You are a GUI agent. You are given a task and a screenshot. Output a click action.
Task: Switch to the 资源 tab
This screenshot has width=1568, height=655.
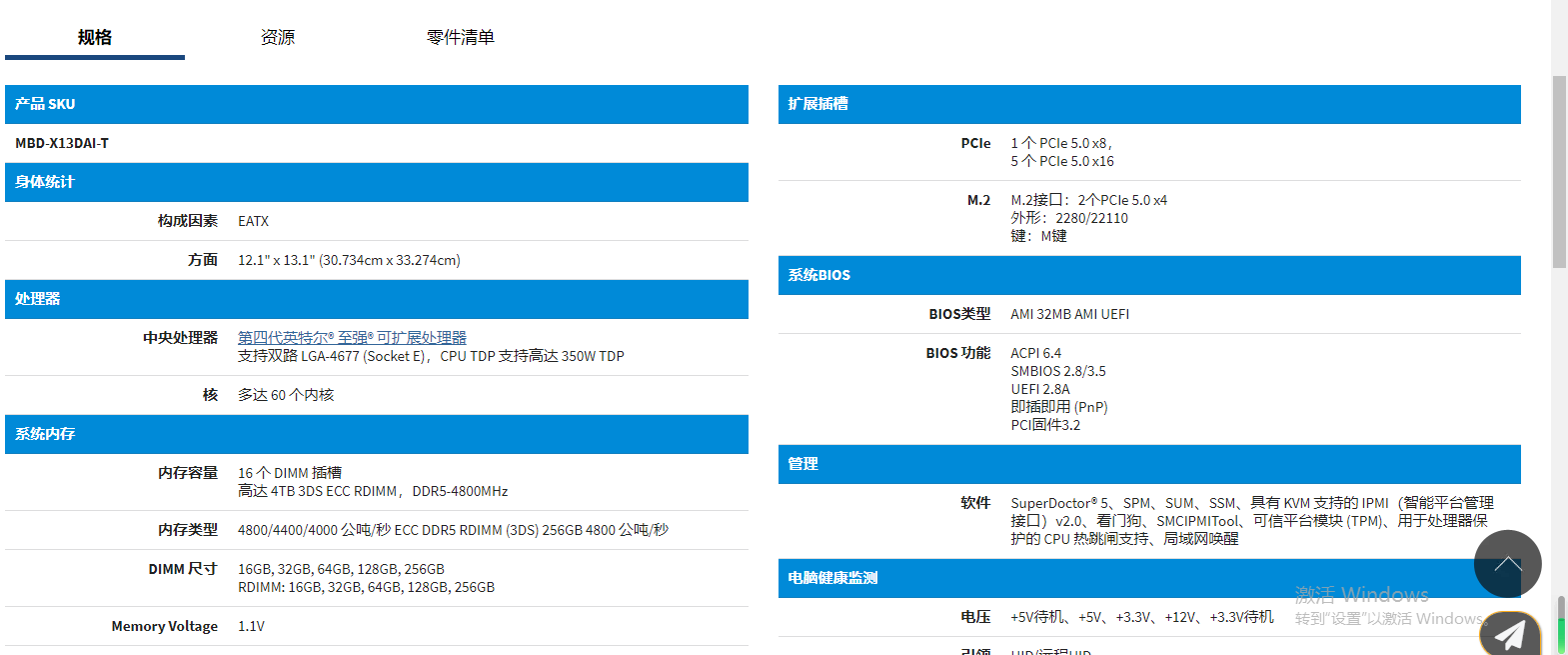(278, 37)
